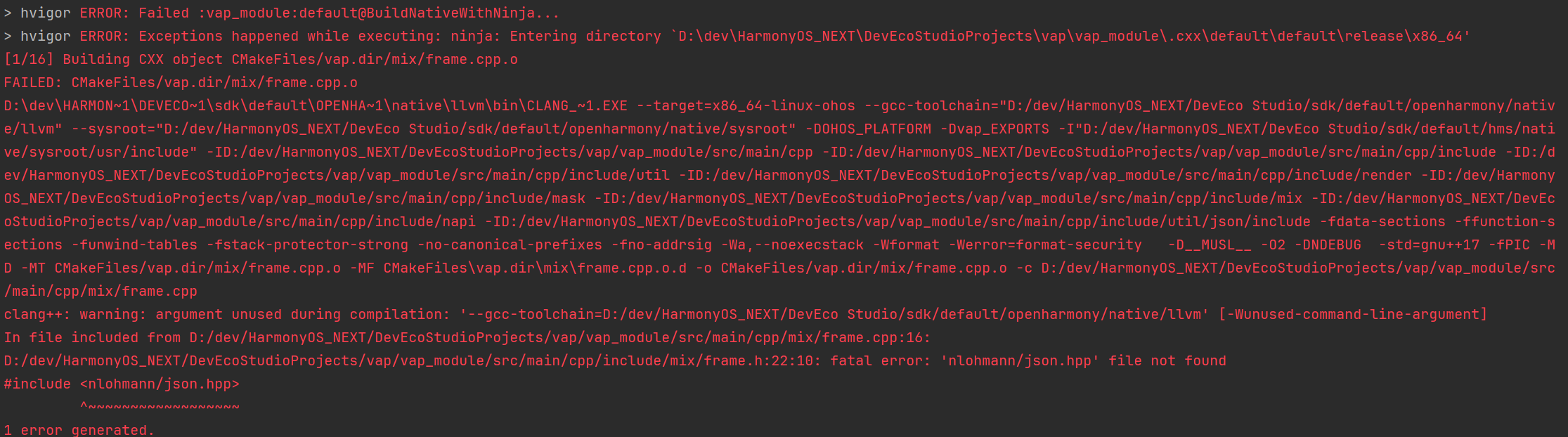Select the 'FAILED: CMakeFiles/vap.dir/mix/frame.cpp.o' line
1568x437 pixels.
pos(181,82)
